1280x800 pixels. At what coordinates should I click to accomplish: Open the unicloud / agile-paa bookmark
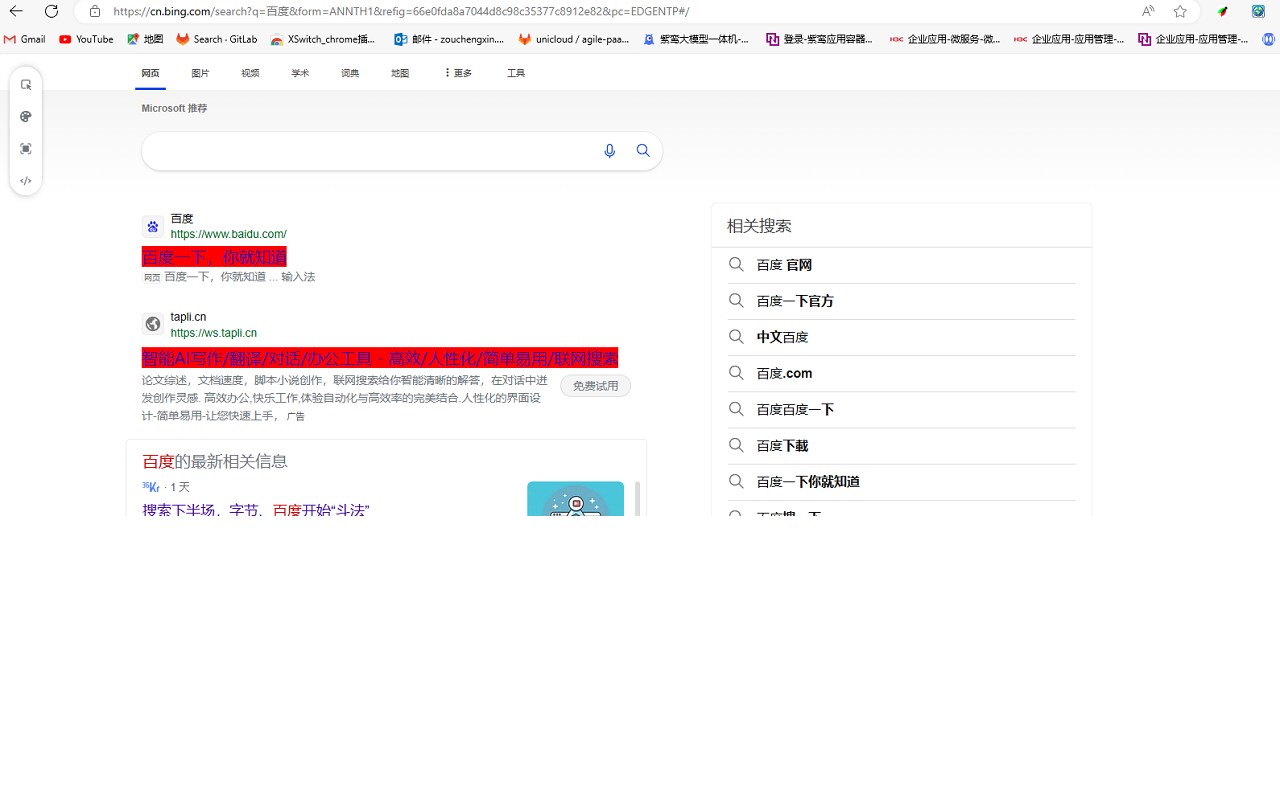(574, 39)
